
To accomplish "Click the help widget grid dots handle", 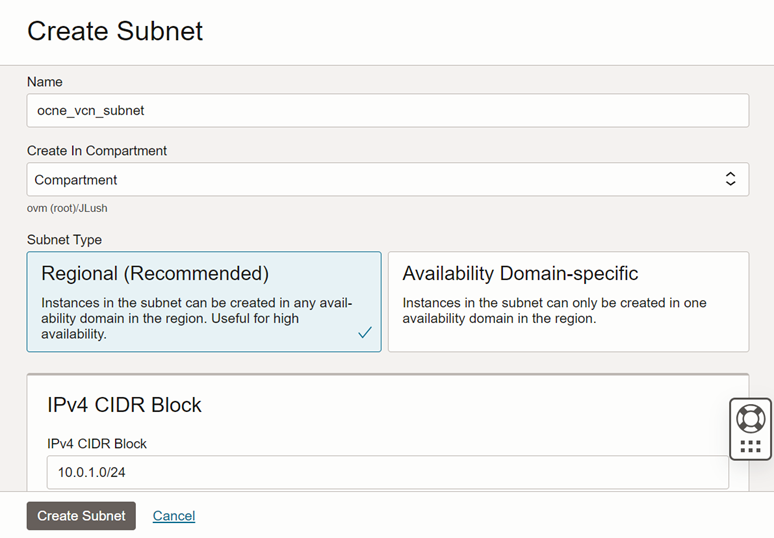I will click(x=750, y=447).
